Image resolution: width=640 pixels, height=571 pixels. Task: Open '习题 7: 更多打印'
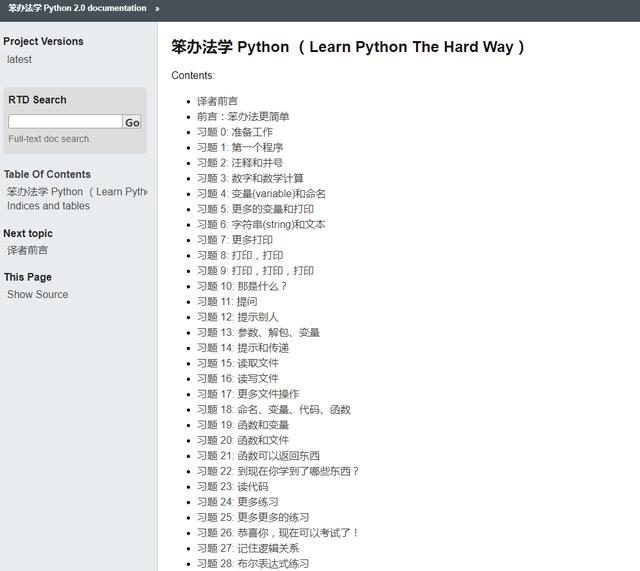coord(235,240)
